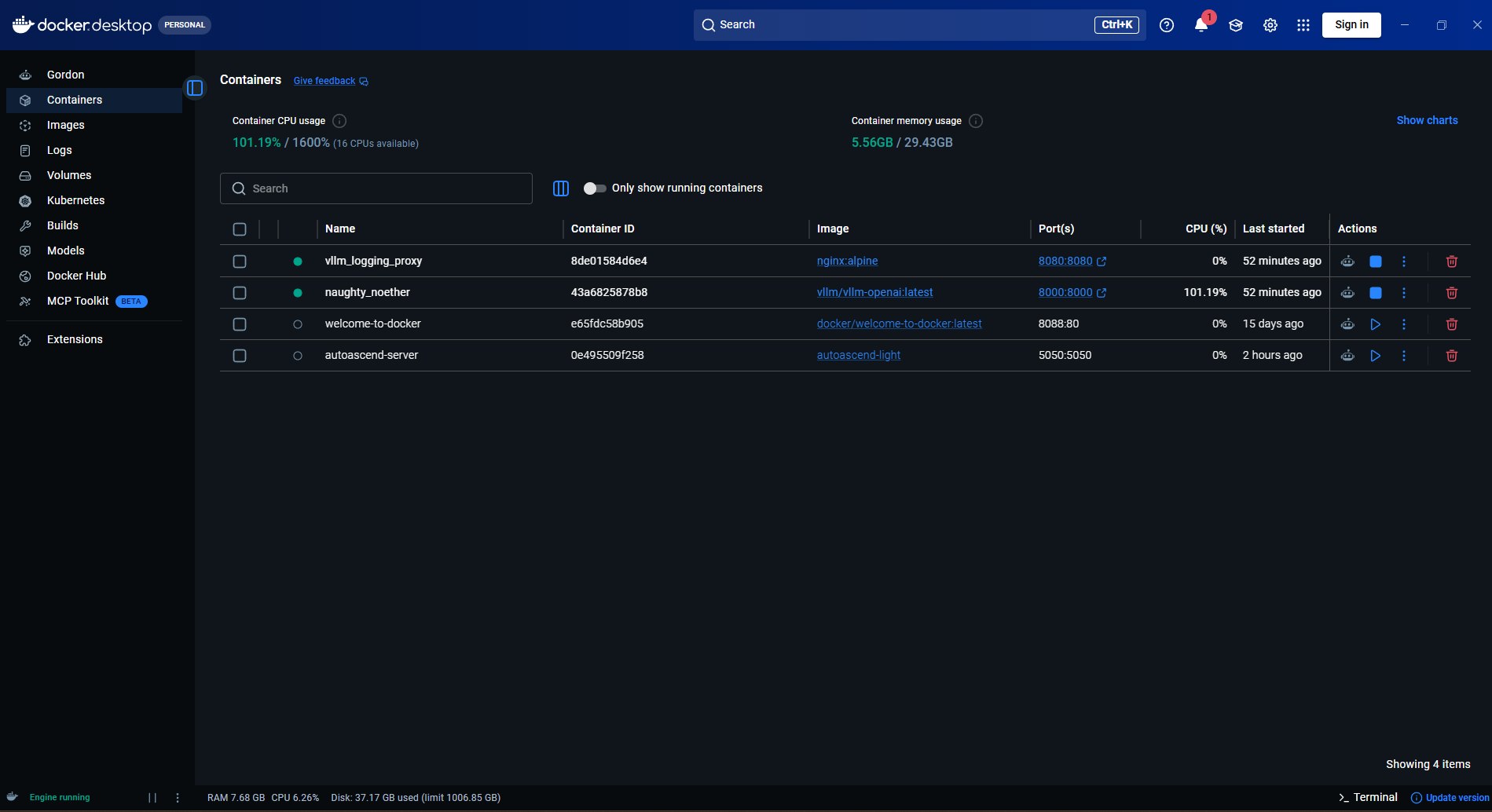The width and height of the screenshot is (1492, 812).
Task: Open the apps grid icon
Action: (x=1303, y=25)
